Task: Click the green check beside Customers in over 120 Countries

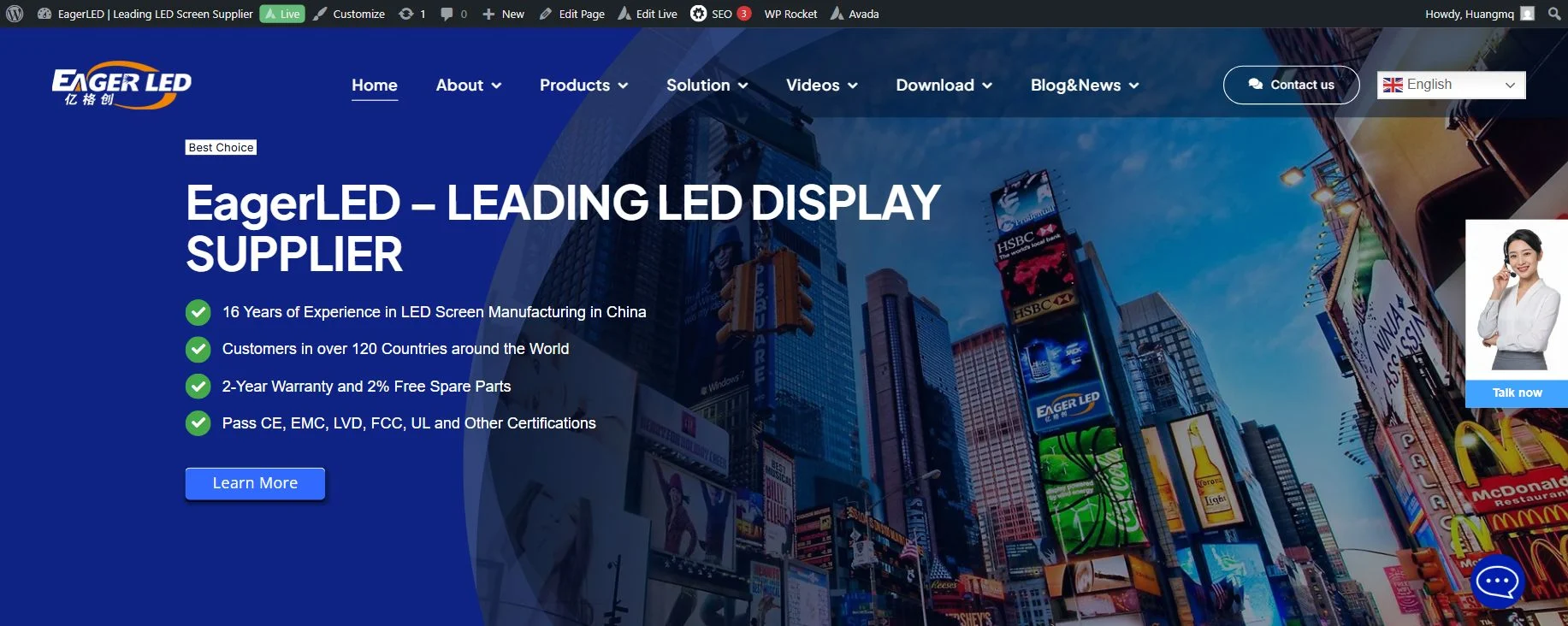Action: pos(198,349)
